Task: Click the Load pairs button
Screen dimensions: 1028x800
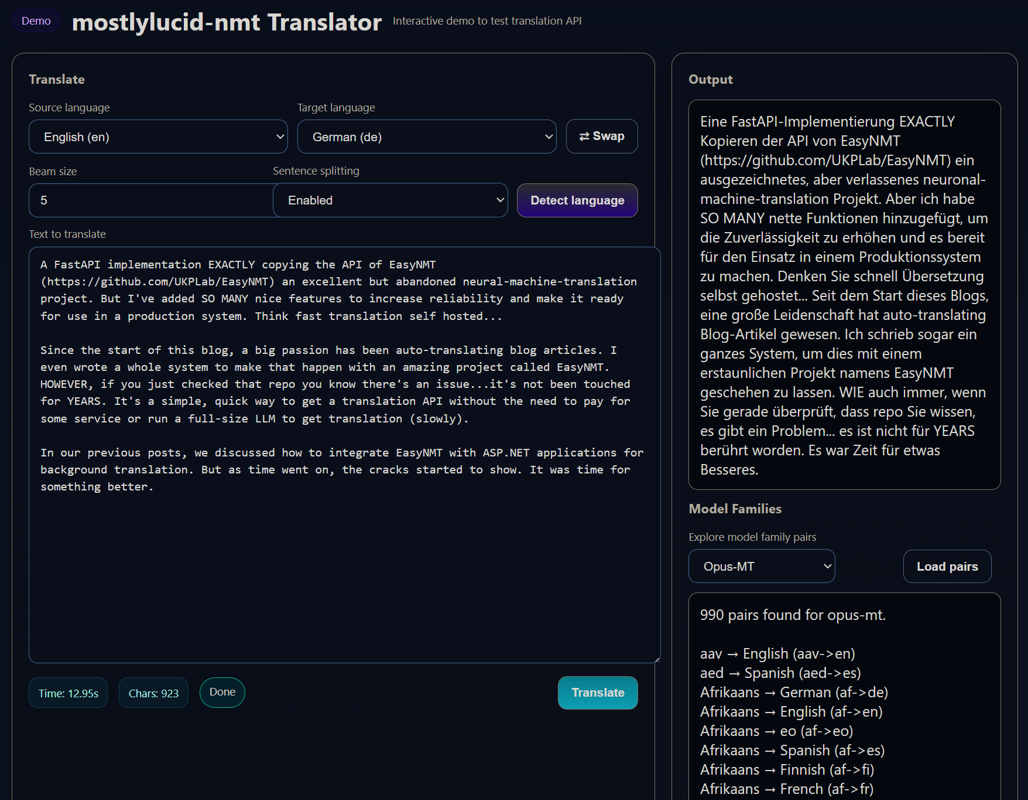Action: [x=947, y=566]
